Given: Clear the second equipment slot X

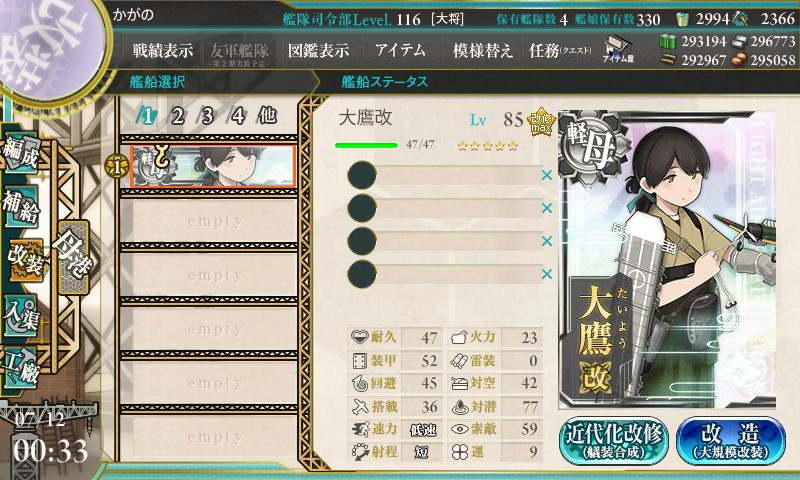Looking at the screenshot, I should [x=547, y=208].
